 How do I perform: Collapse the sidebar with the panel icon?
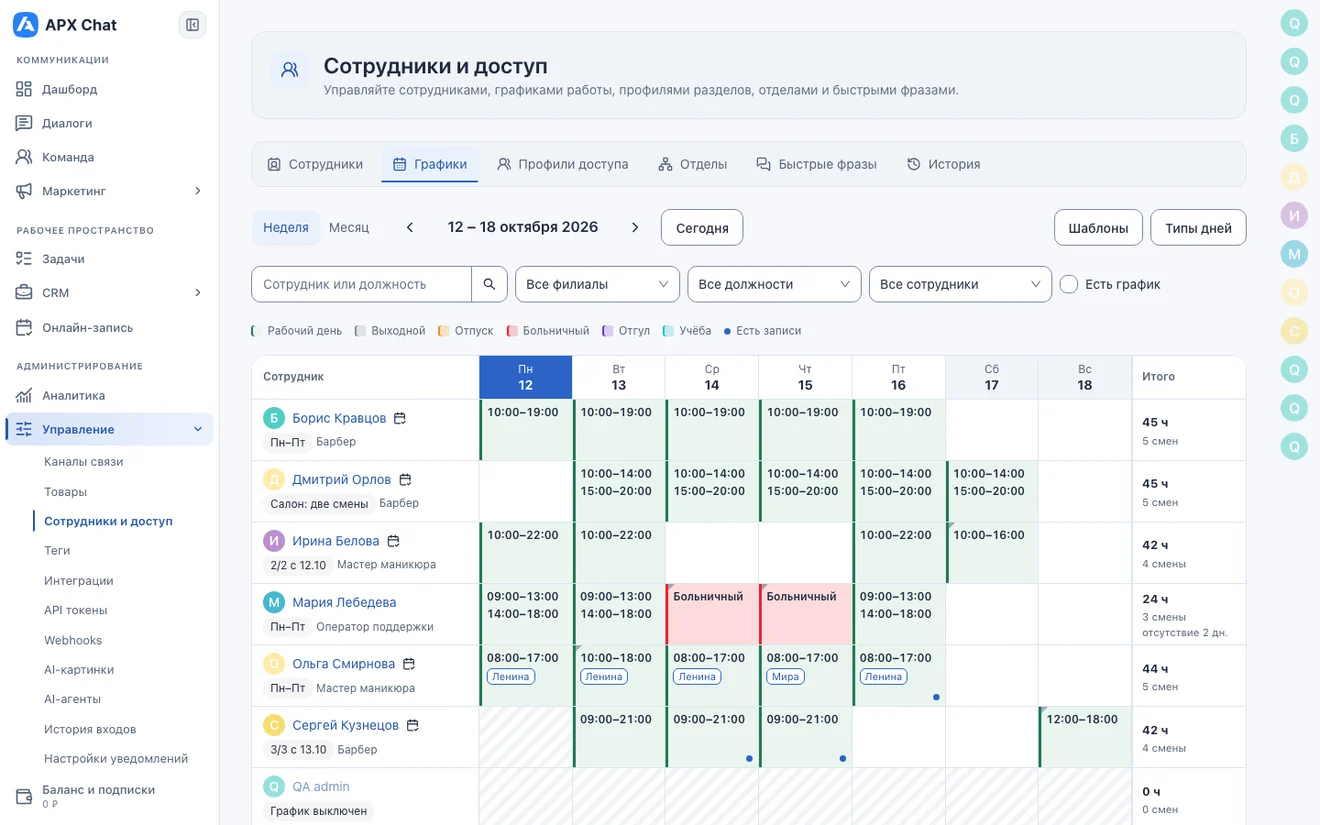click(192, 25)
